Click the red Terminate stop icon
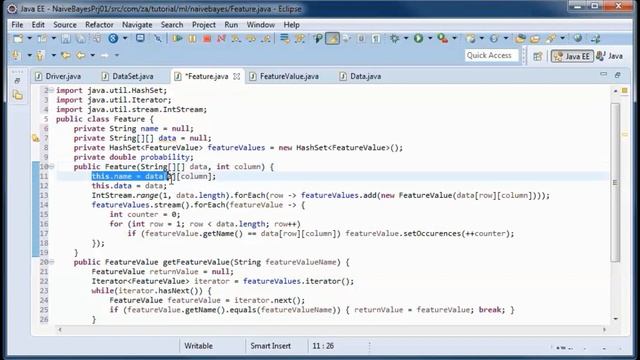This screenshot has height=360, width=640. (207, 39)
